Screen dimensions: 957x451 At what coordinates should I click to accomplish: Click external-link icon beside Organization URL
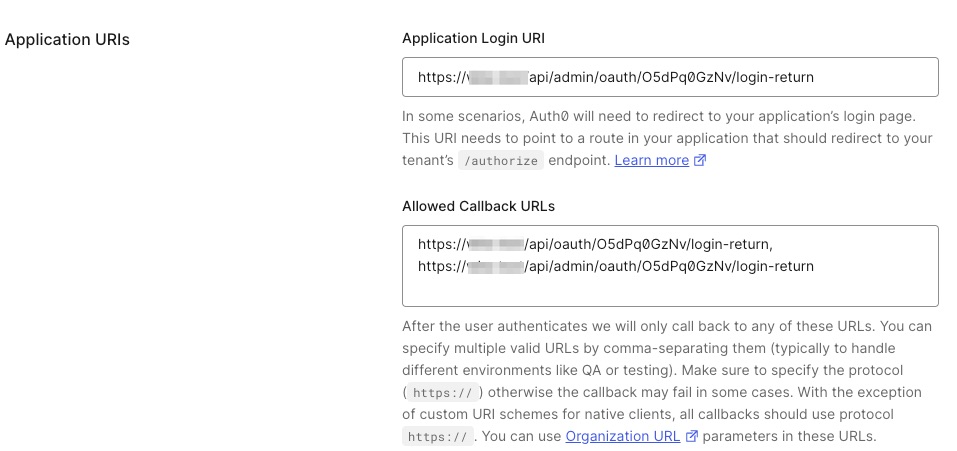(x=692, y=436)
